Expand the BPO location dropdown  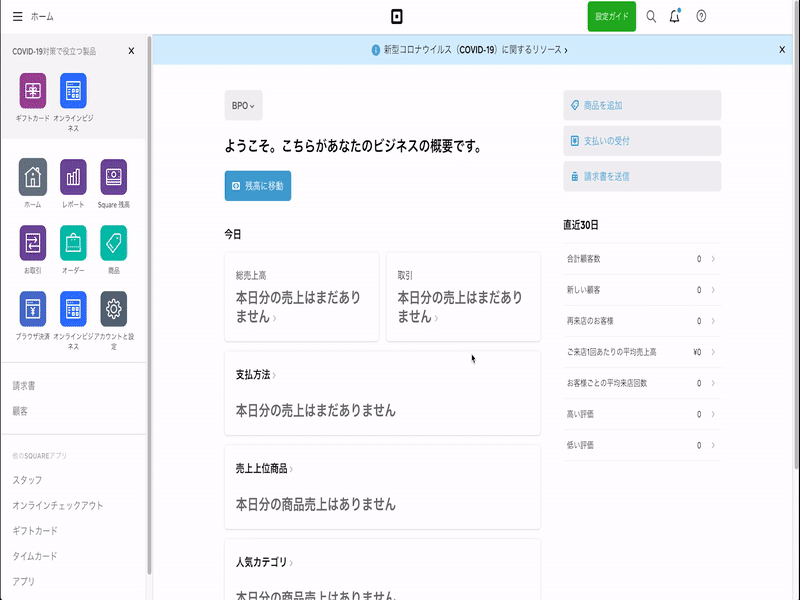point(243,105)
